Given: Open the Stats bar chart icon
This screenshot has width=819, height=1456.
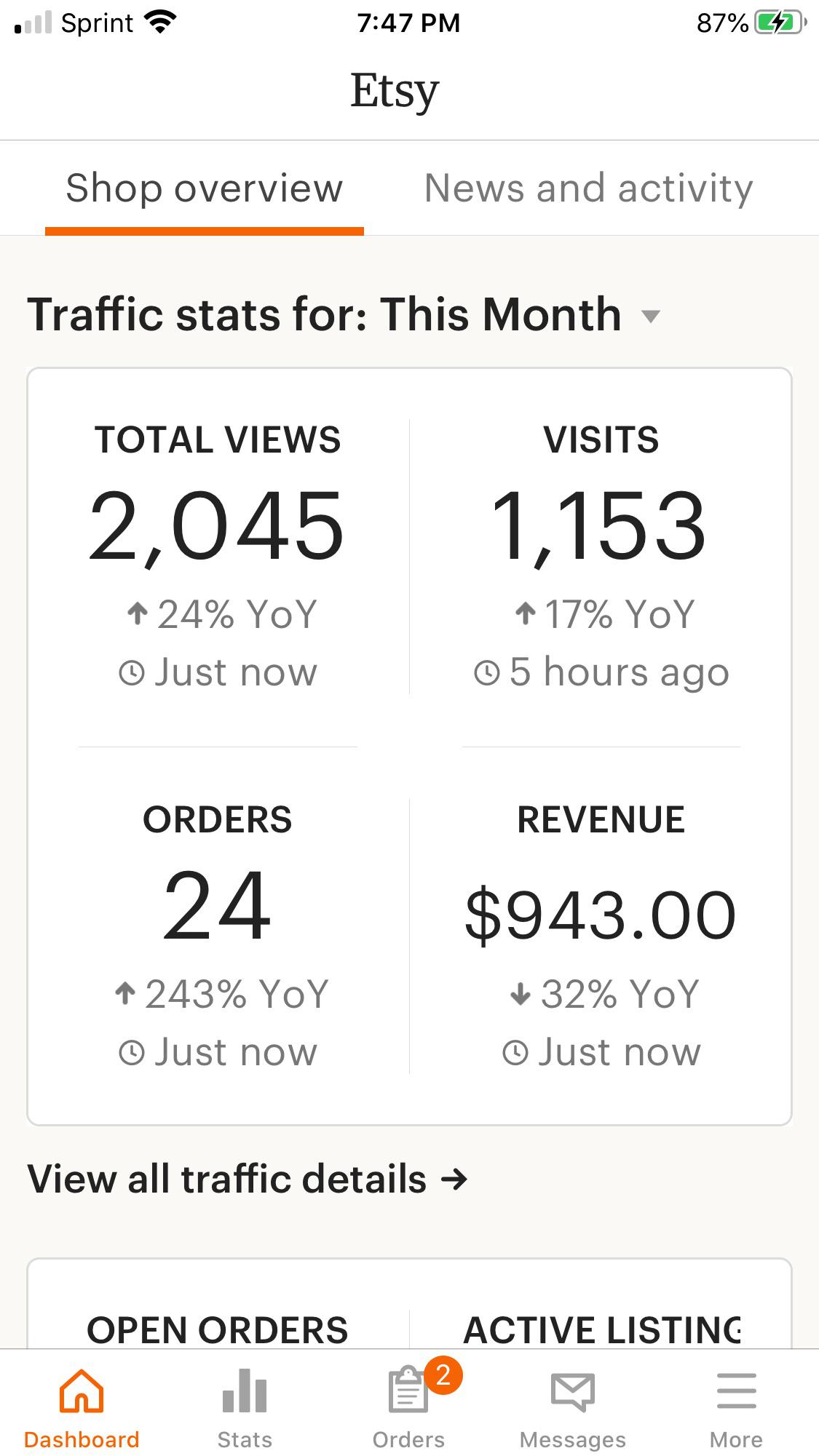Looking at the screenshot, I should point(245,1391).
